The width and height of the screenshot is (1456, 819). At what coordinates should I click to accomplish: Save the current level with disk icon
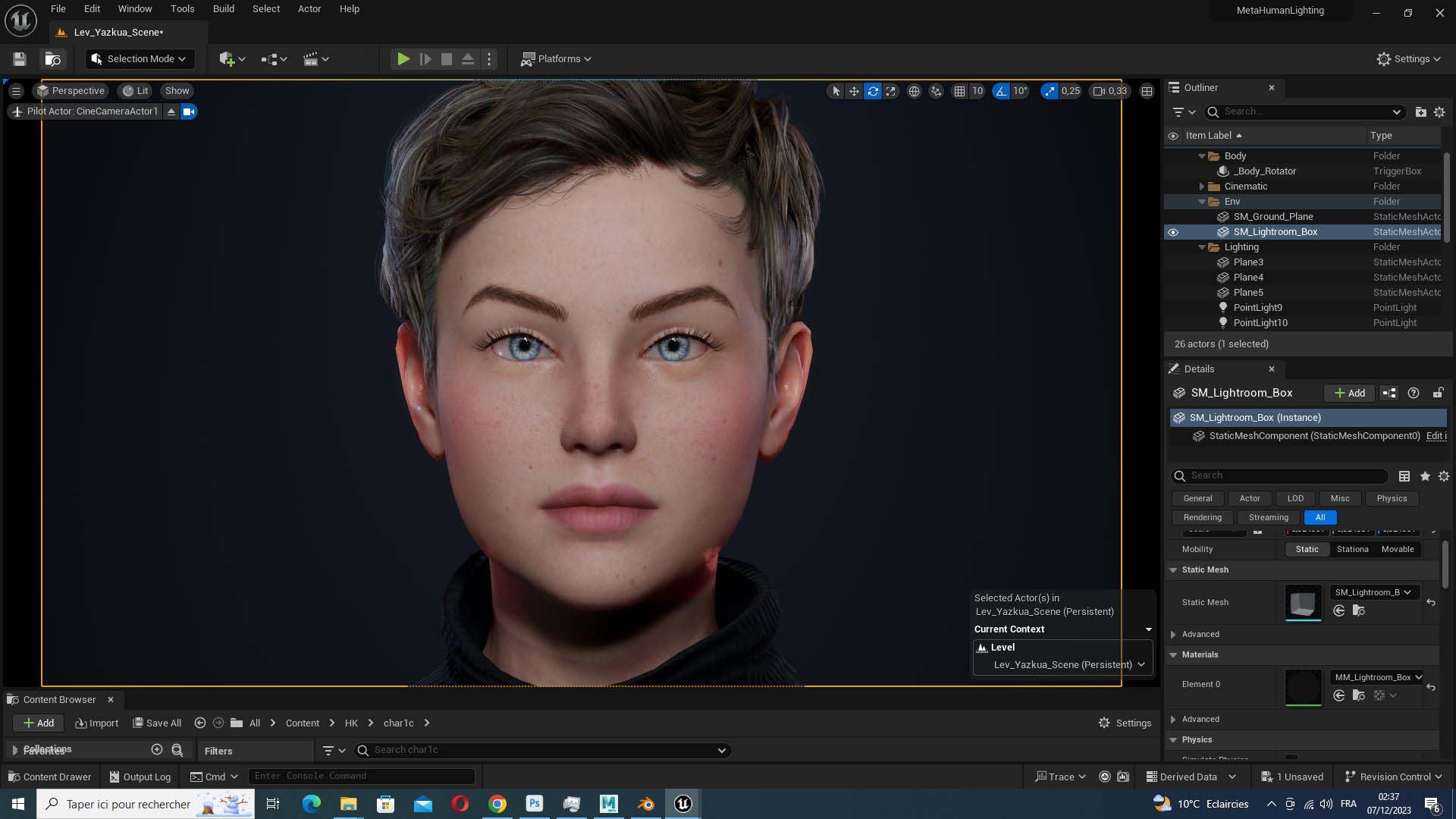point(20,59)
